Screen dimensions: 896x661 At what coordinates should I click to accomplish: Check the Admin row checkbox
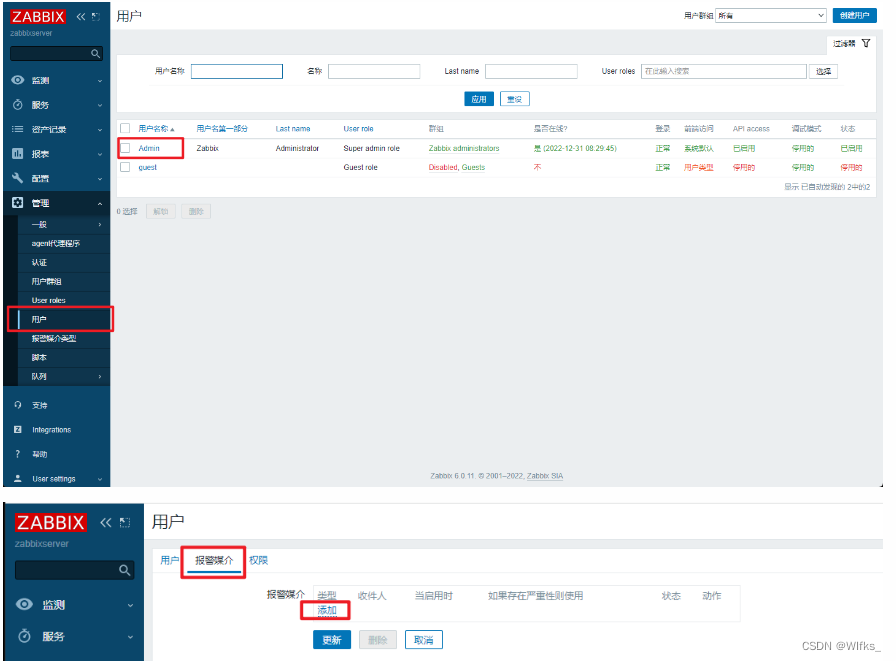point(125,148)
